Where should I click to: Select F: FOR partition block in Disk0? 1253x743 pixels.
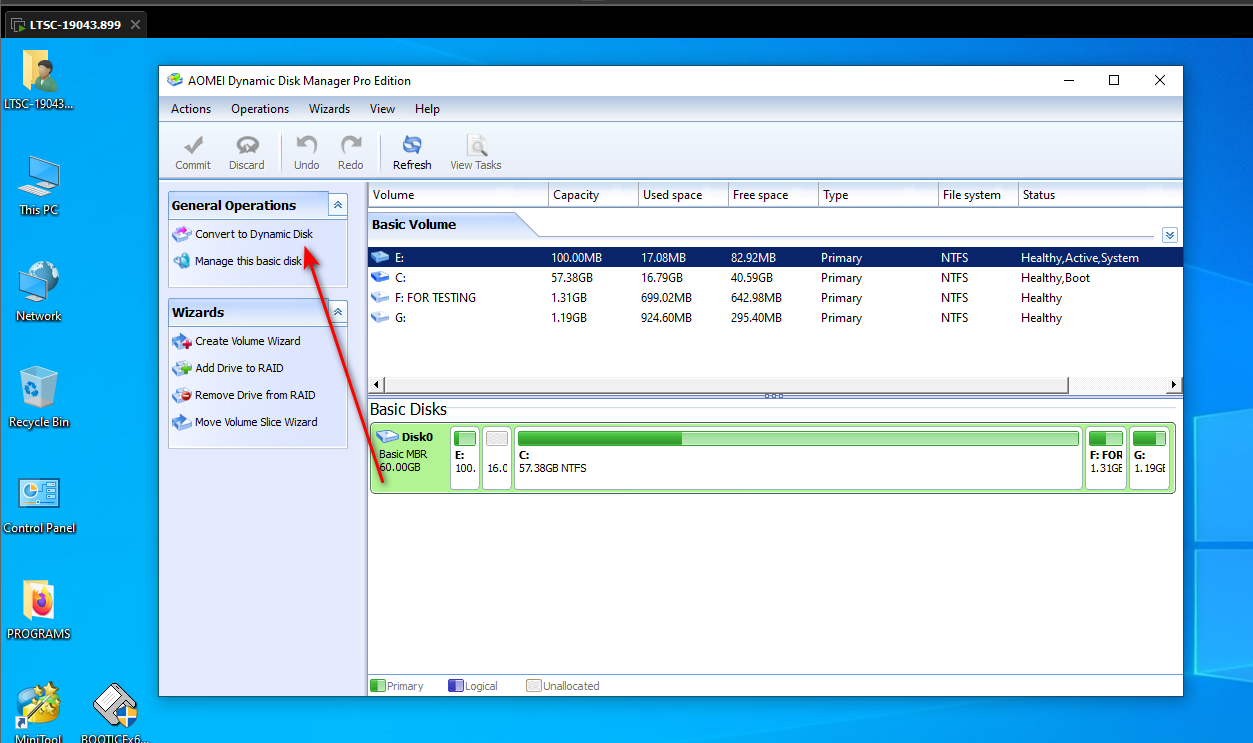click(x=1106, y=458)
